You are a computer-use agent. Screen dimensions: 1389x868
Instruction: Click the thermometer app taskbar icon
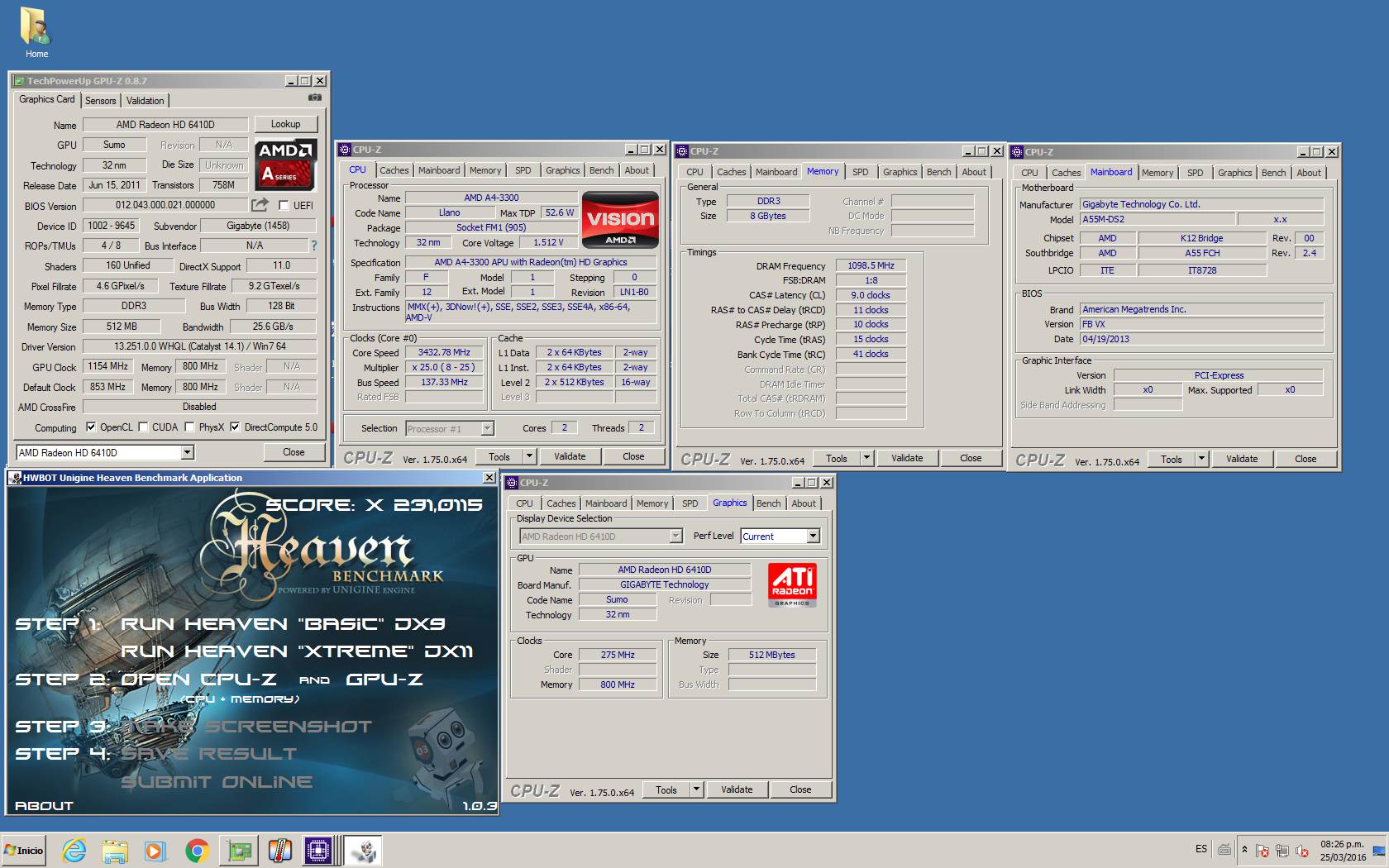(279, 851)
